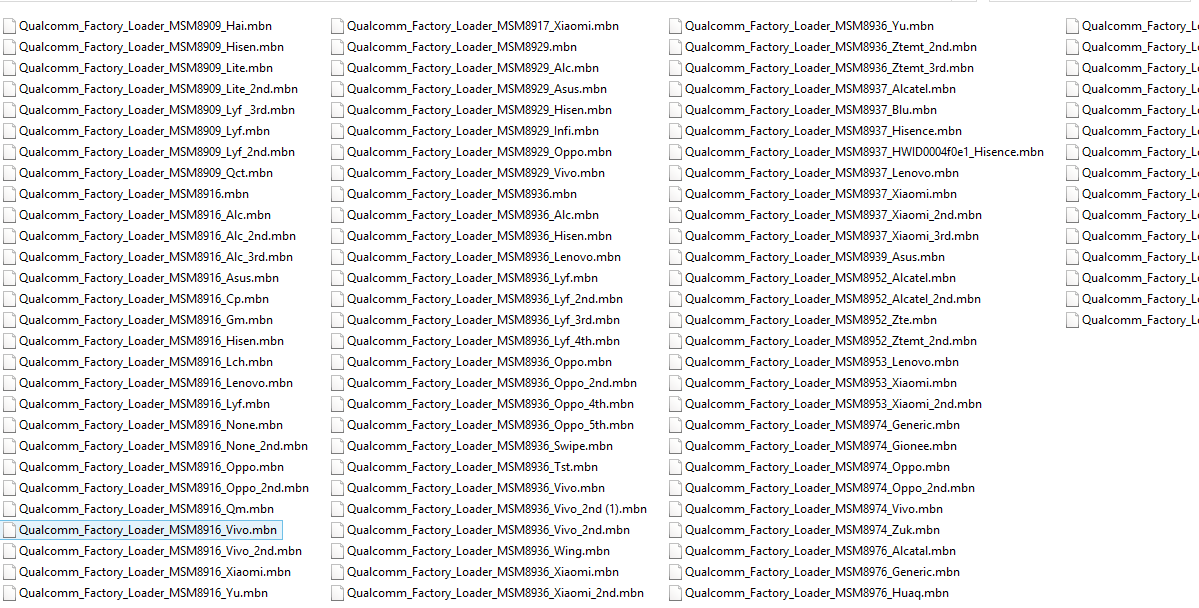
Task: Select file Qualcomm_Factory_Loader_MSM8916_Qm.mbn
Action: coord(146,509)
